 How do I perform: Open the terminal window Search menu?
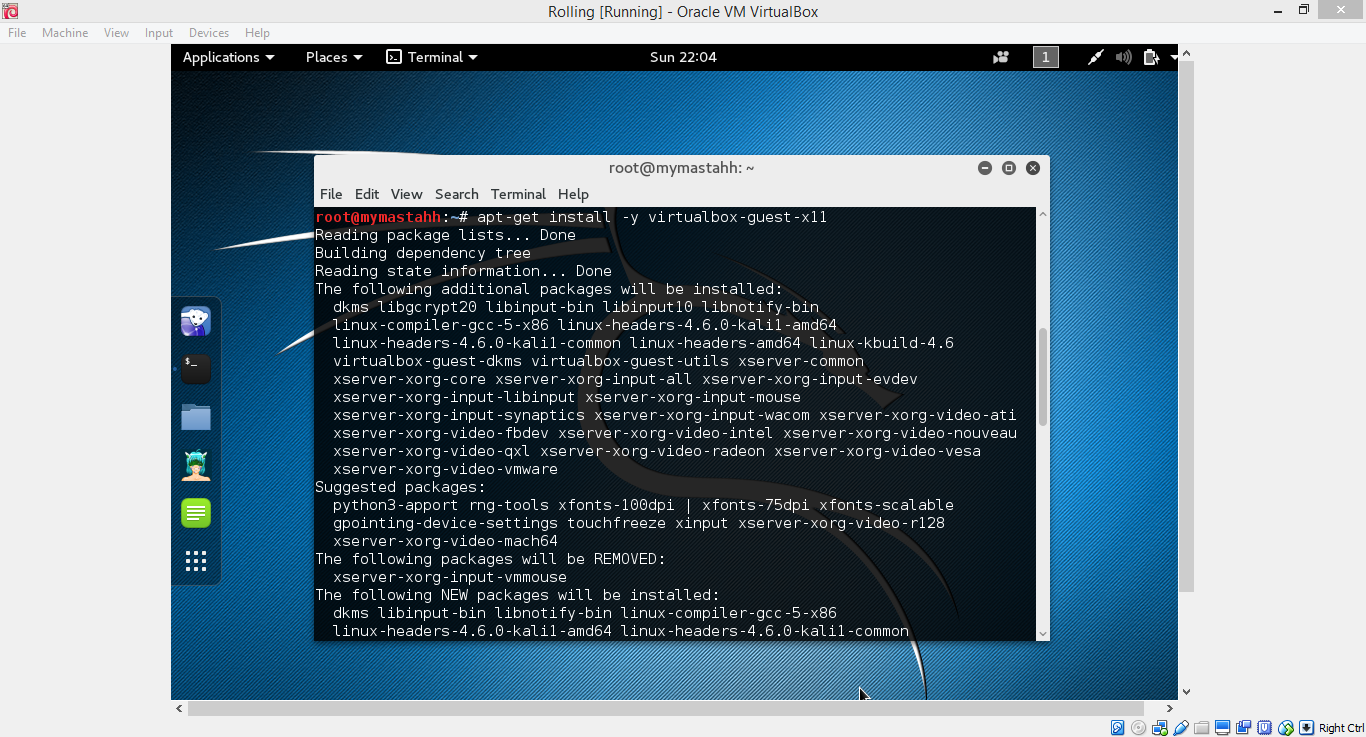click(x=457, y=194)
